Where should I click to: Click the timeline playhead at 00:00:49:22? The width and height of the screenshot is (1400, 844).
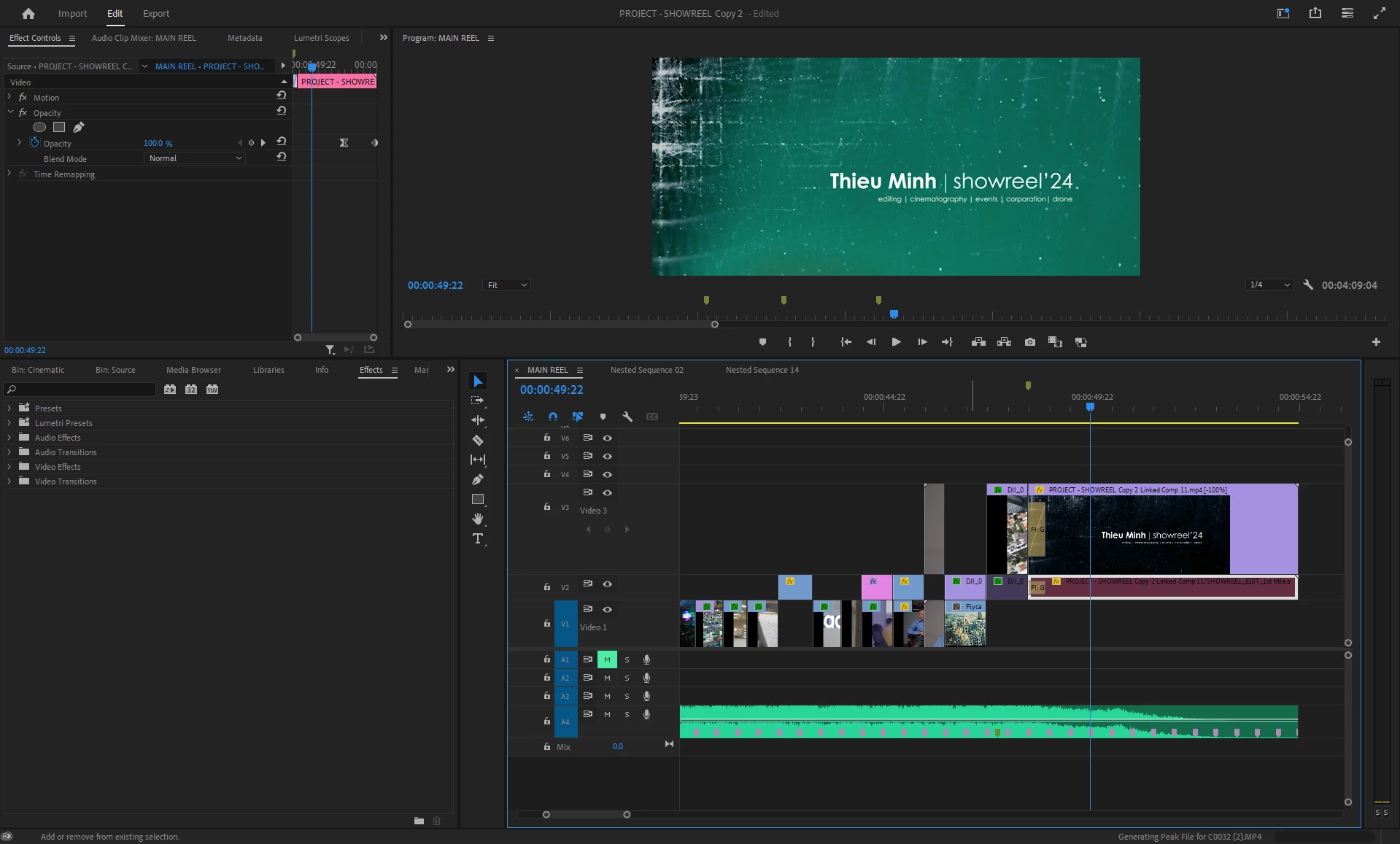(1091, 407)
